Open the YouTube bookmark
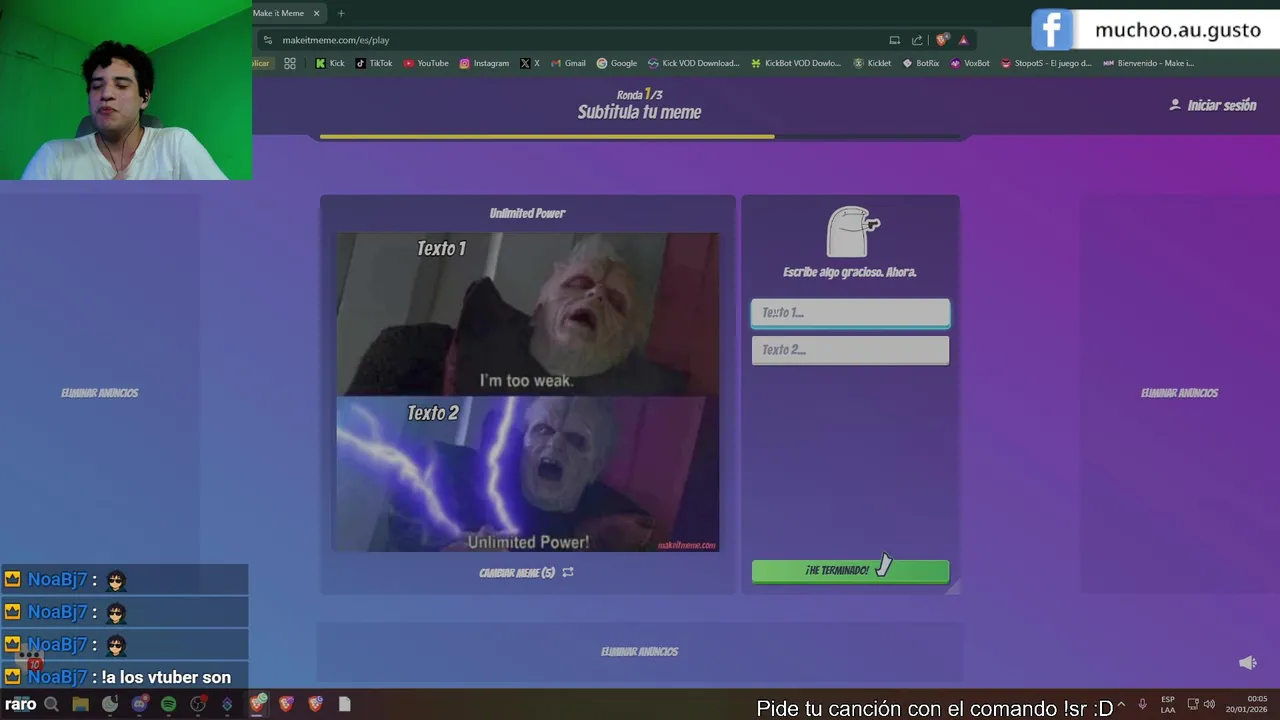This screenshot has width=1280, height=720. tap(426, 63)
